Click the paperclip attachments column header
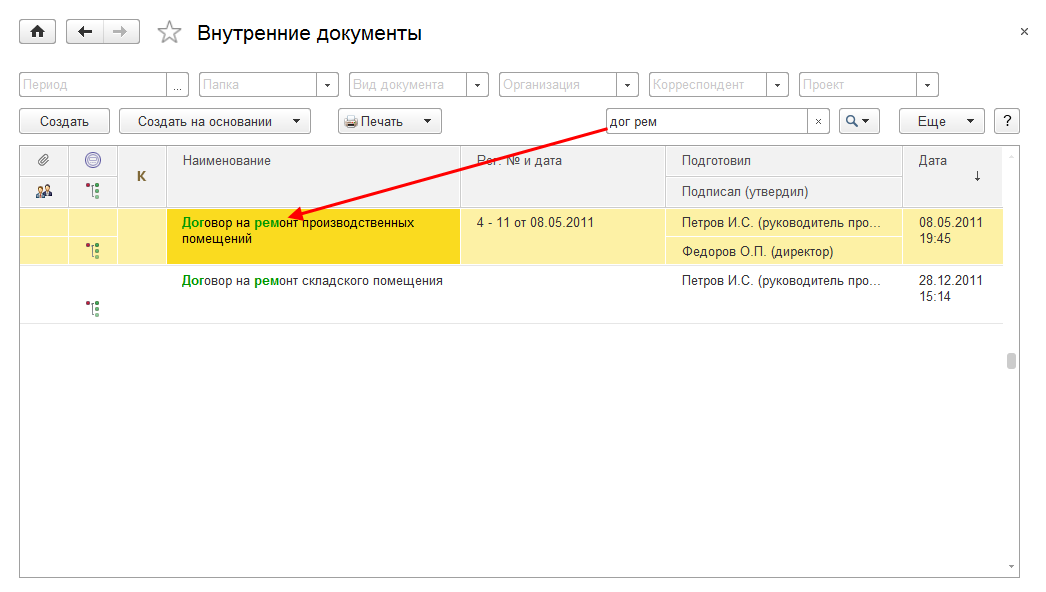 point(44,160)
